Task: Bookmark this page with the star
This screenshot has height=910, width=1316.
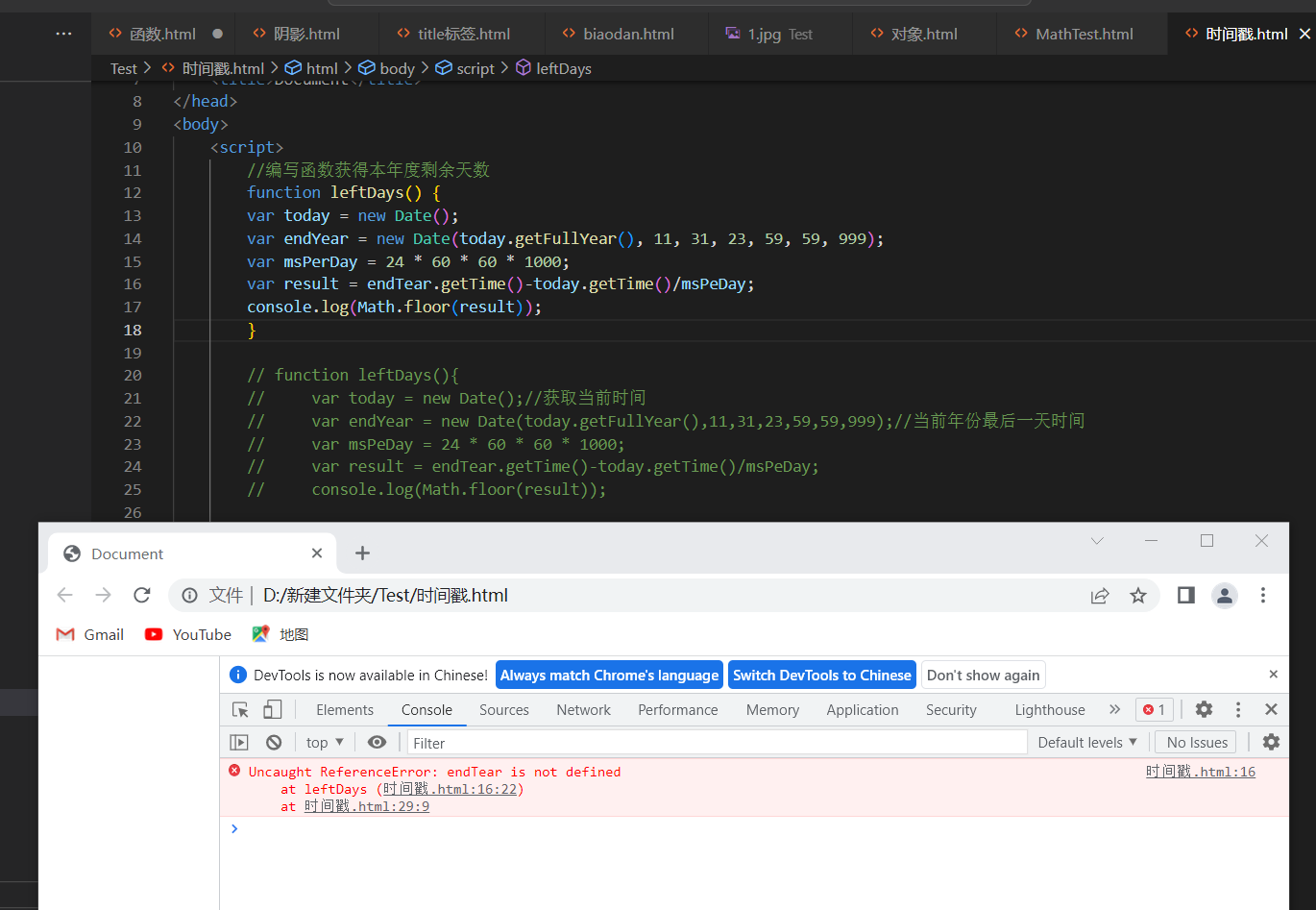Action: [1138, 596]
